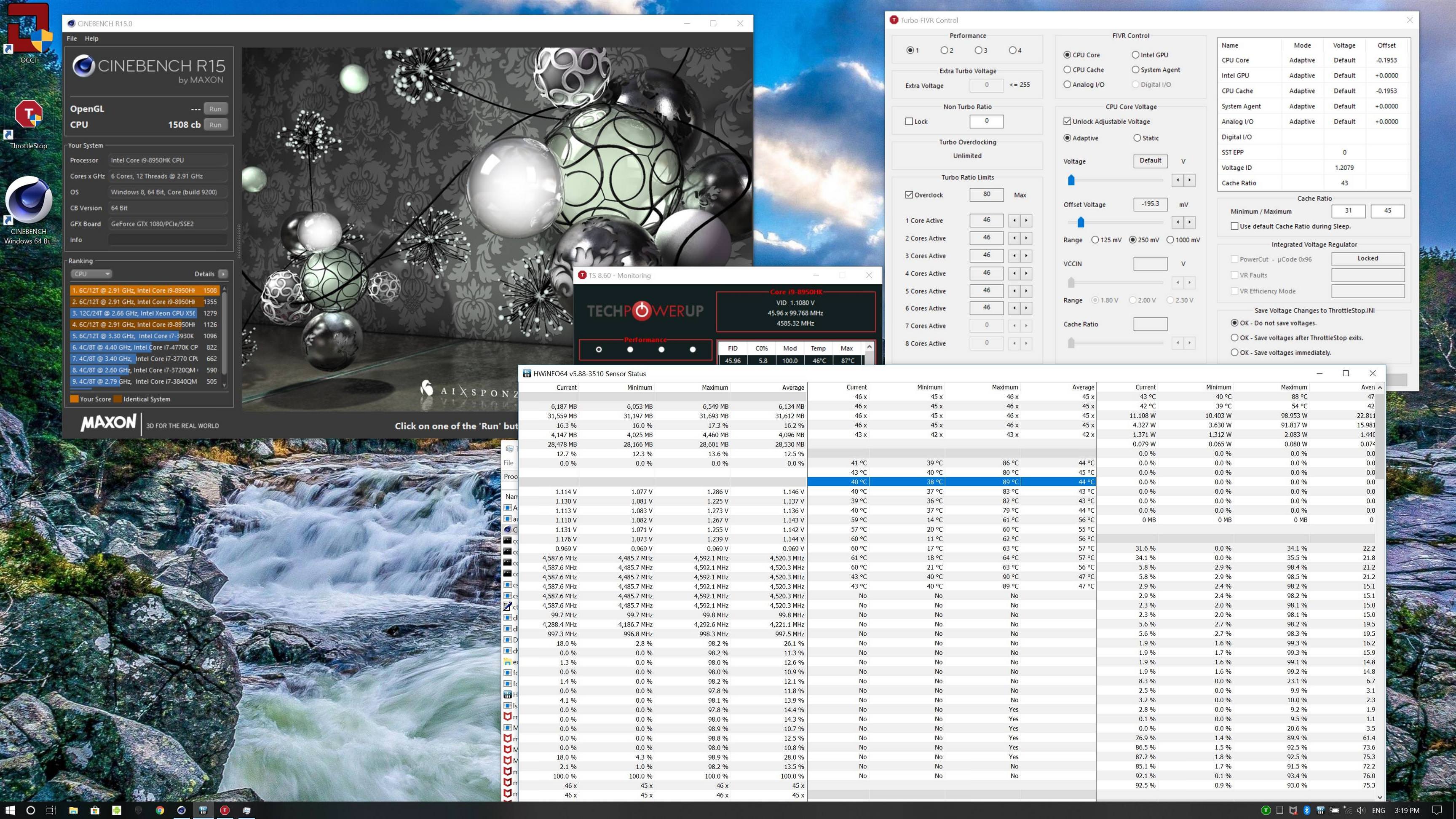The image size is (1456, 819).
Task: Select Performance profile 3 in Turbo FIVR Control
Action: 981,50
